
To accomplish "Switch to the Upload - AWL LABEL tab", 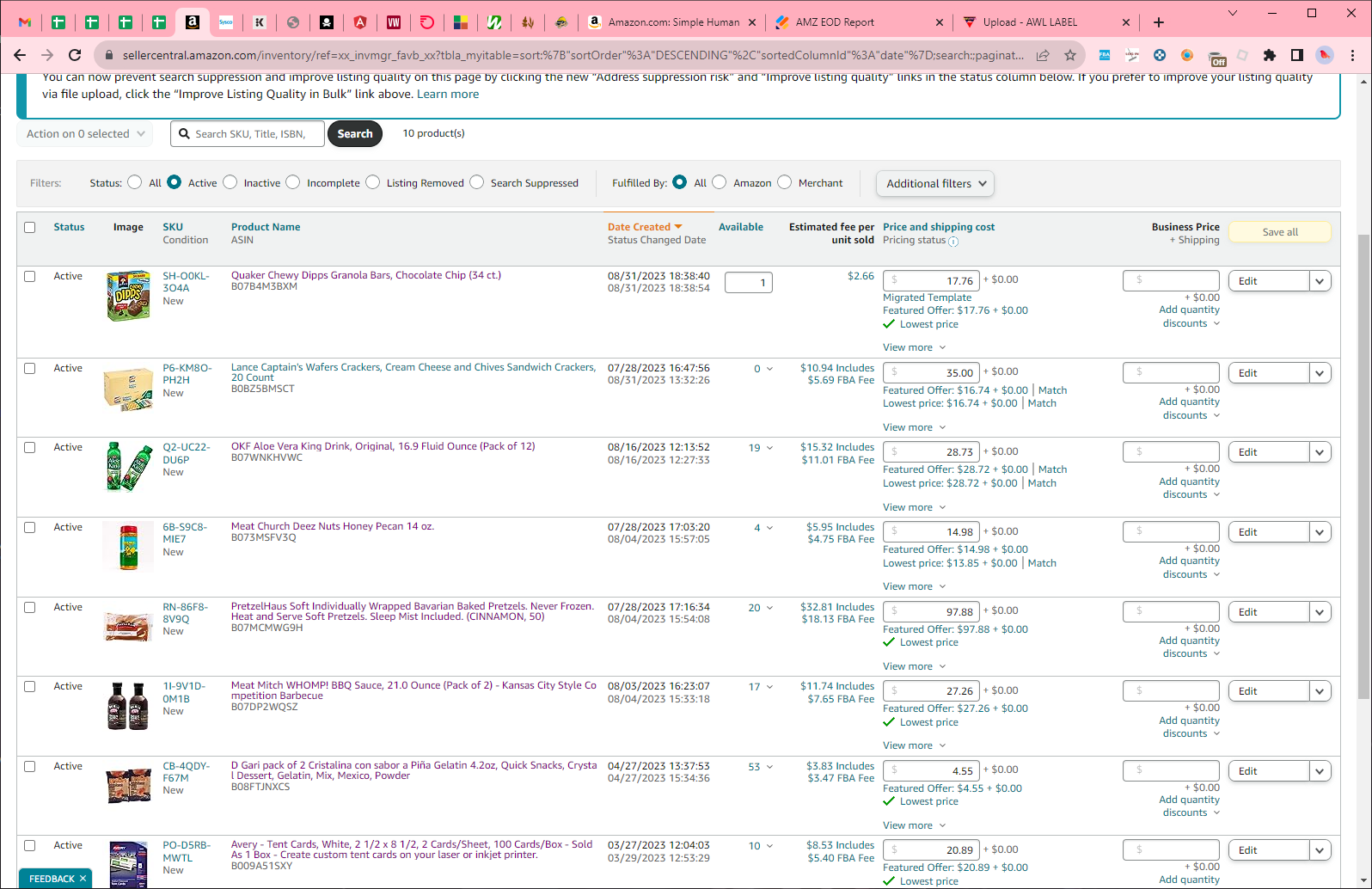I will pyautogui.click(x=1046, y=22).
